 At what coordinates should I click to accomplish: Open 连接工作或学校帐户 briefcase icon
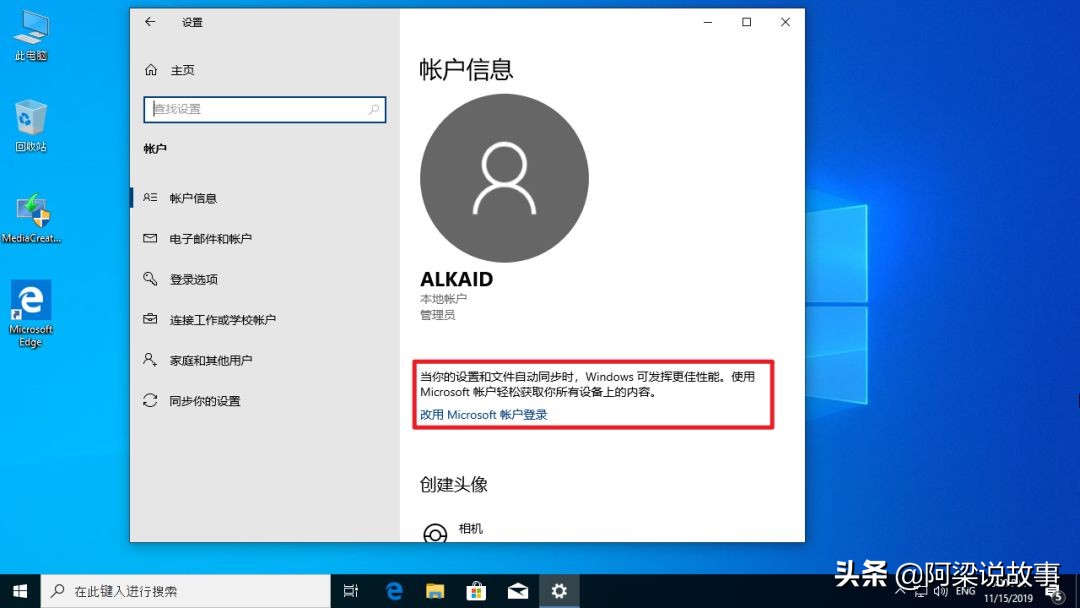click(x=150, y=319)
